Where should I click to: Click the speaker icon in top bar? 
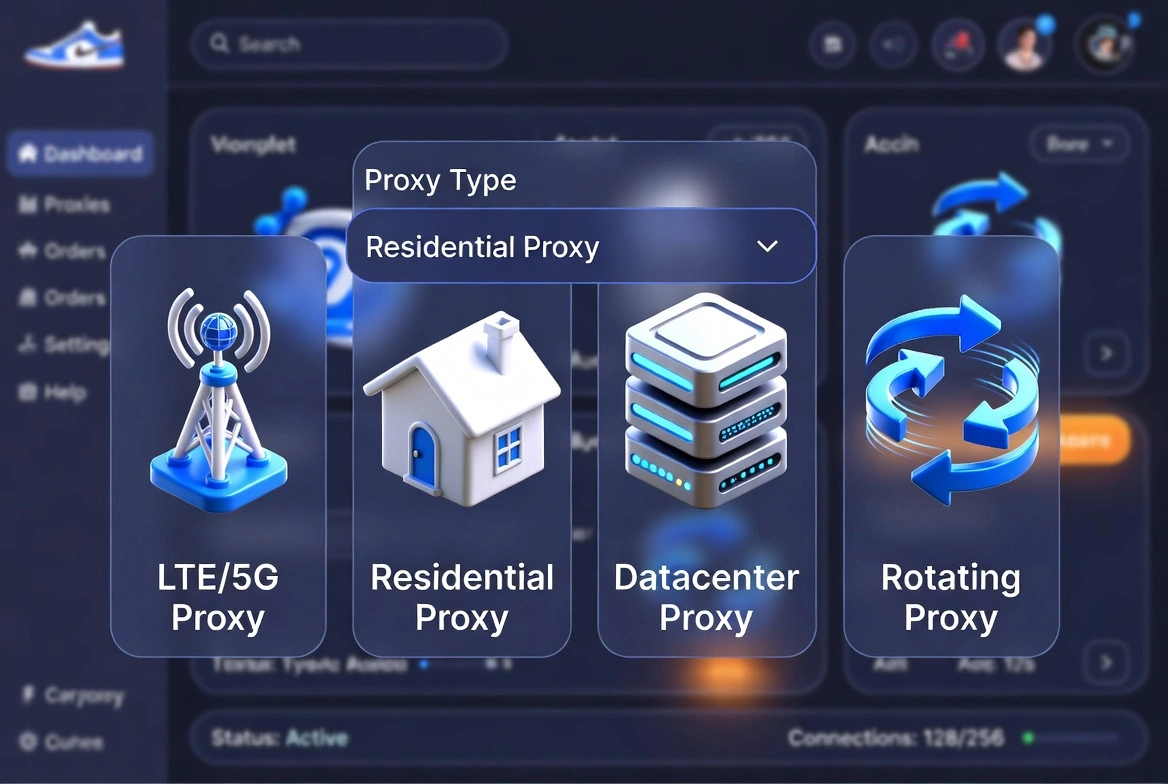pos(894,45)
